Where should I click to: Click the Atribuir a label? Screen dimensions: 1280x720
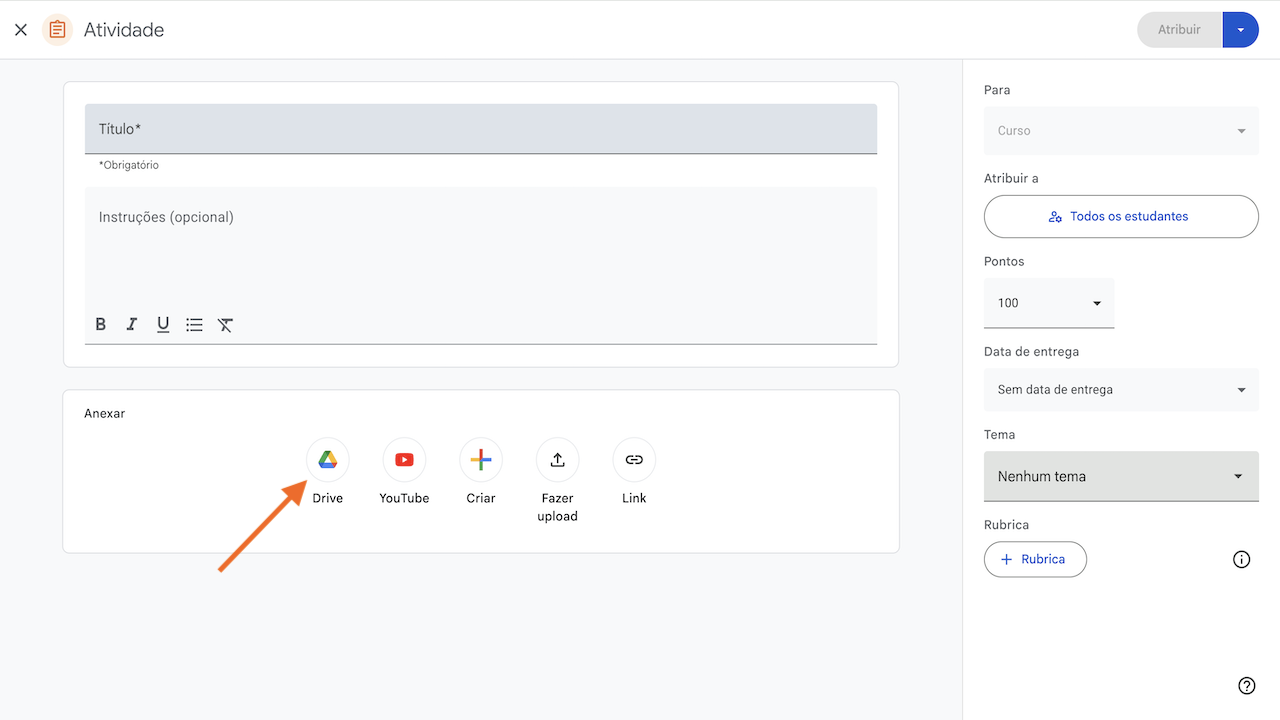click(x=1011, y=178)
